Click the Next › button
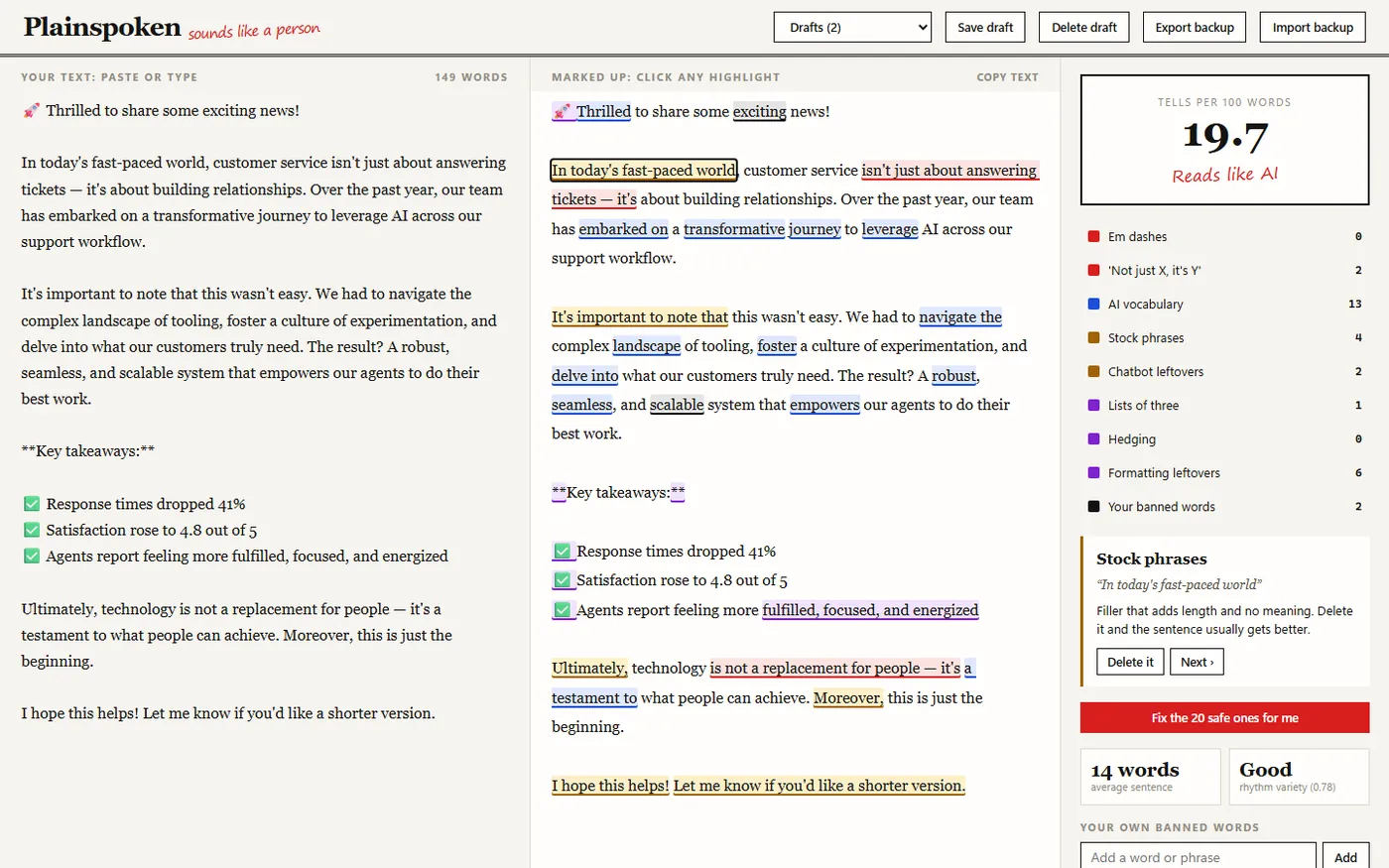This screenshot has height=868, width=1389. pyautogui.click(x=1197, y=662)
